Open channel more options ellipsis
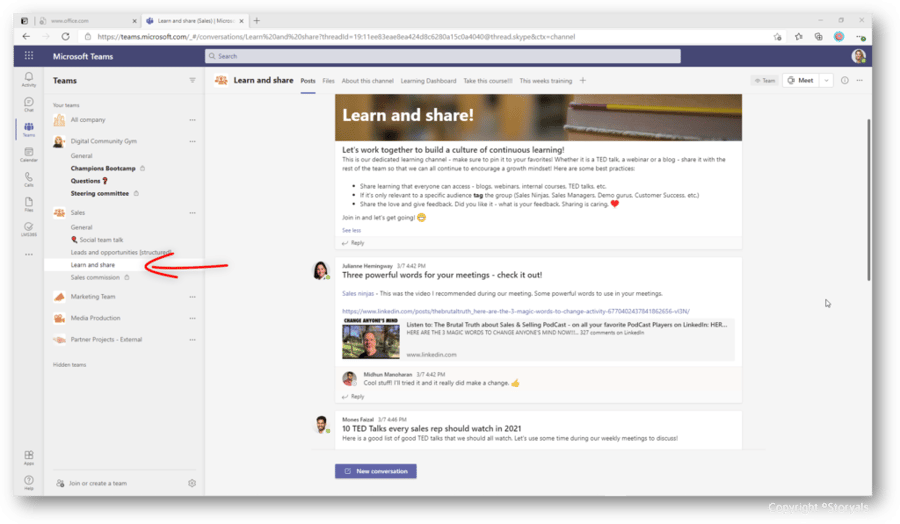Screen dimensions: 900x524 coord(859,80)
